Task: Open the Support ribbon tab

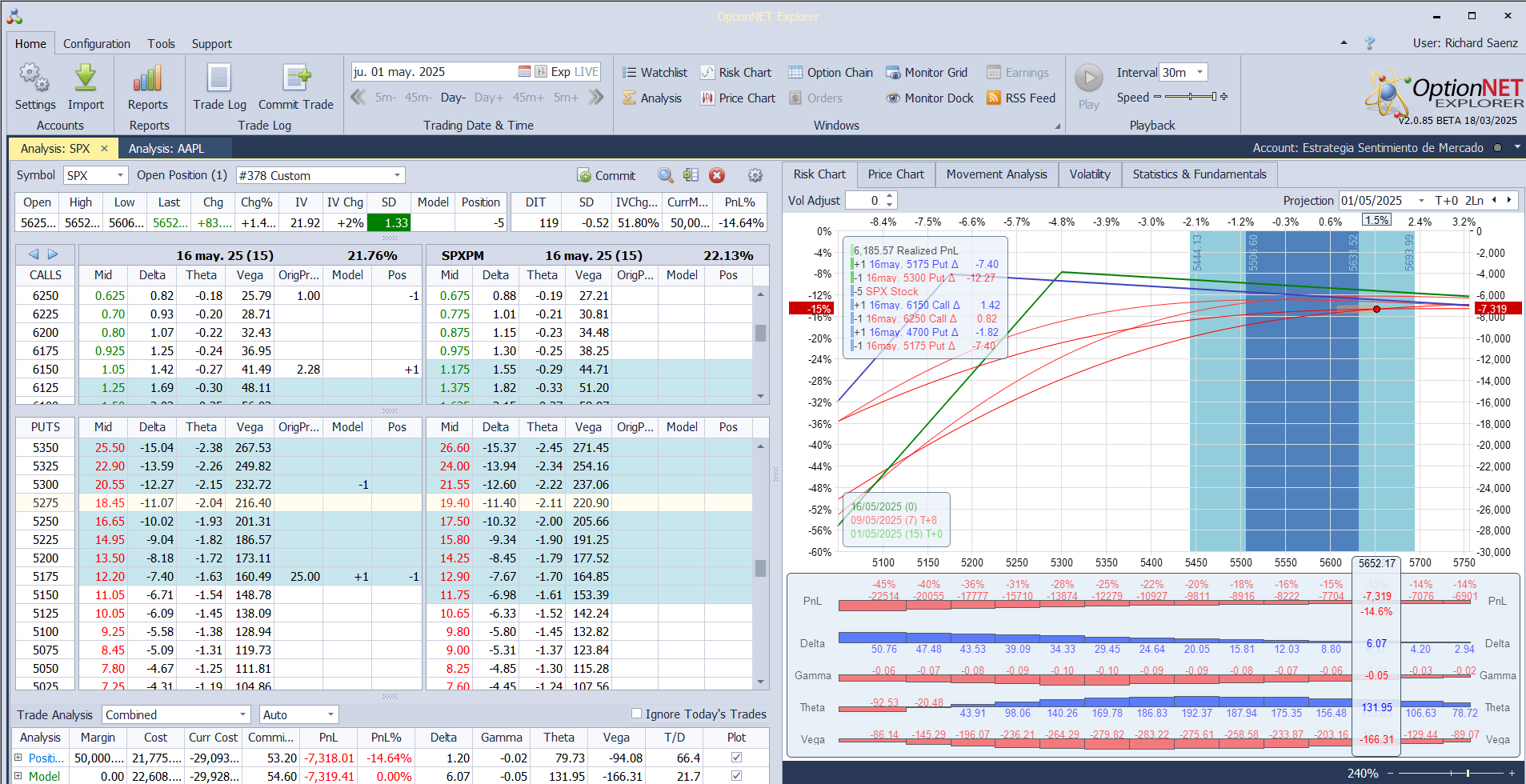Action: 211,43
